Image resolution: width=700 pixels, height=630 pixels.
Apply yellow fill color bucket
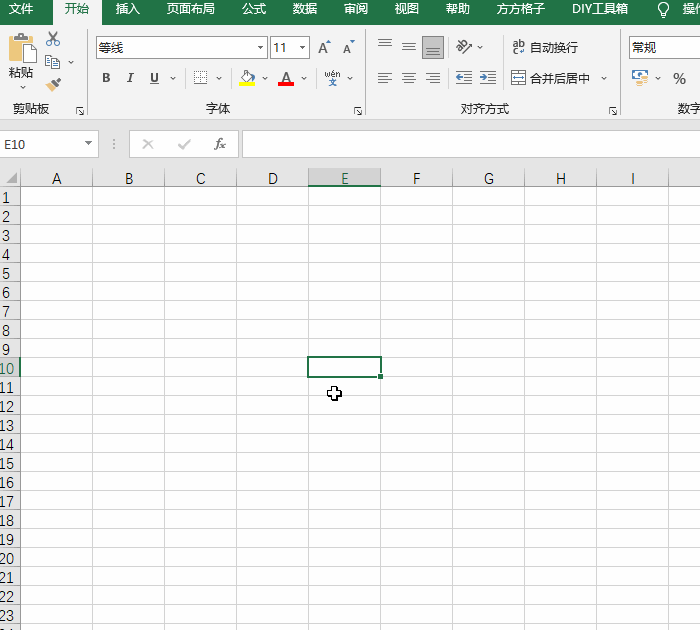point(247,78)
